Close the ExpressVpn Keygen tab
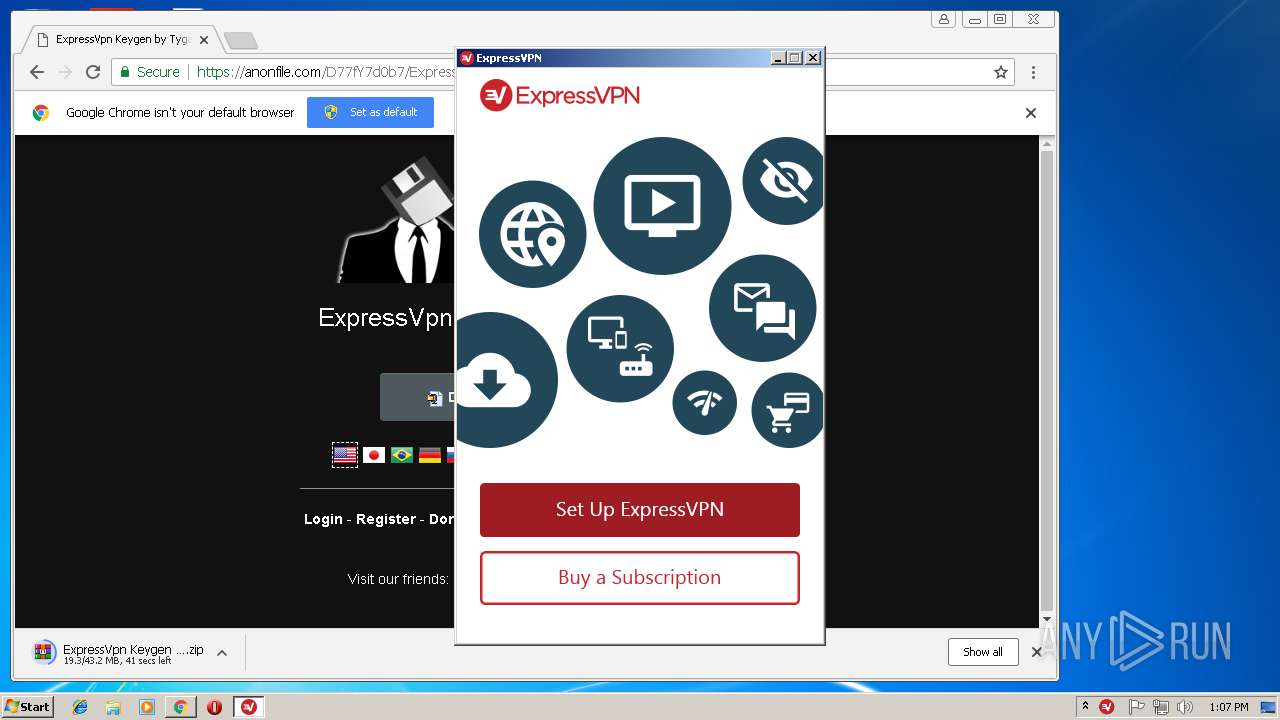Viewport: 1280px width, 720px height. 204,40
